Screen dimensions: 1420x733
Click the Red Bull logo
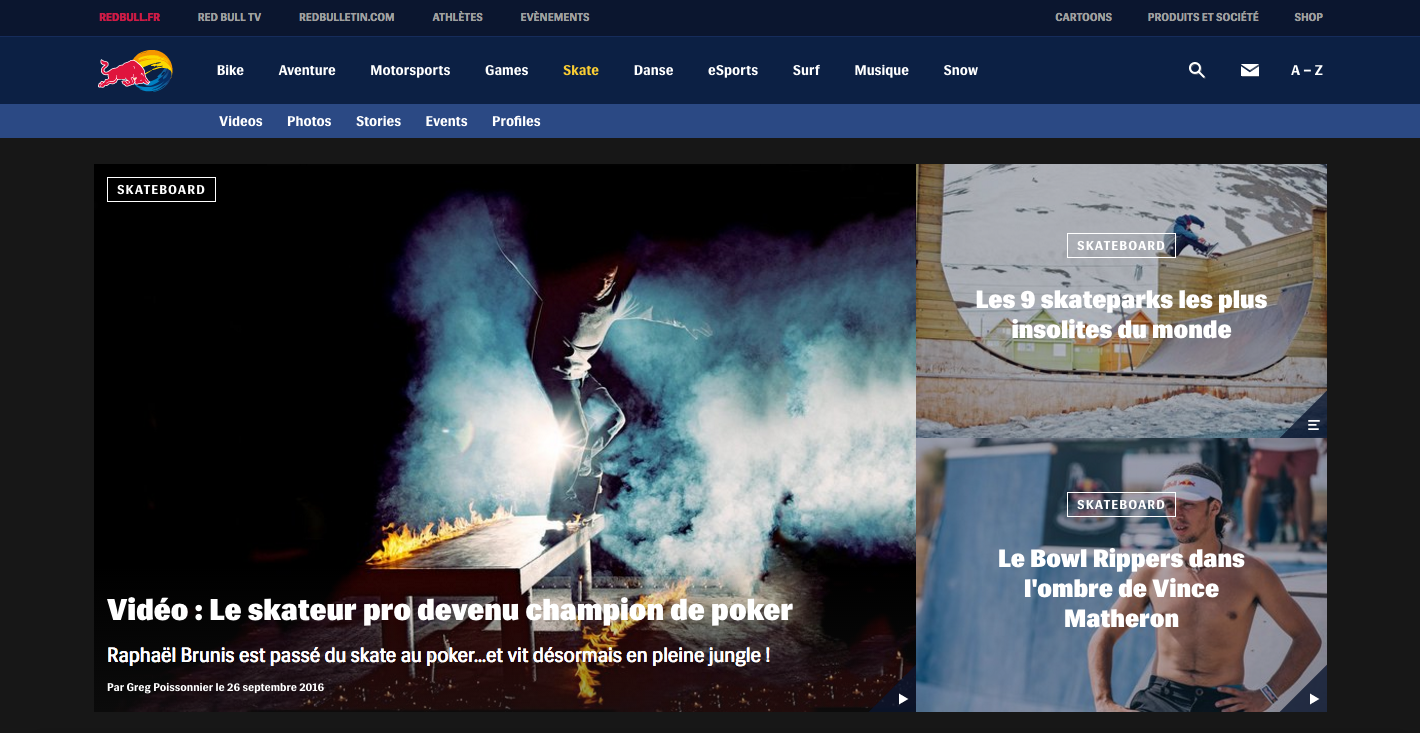pyautogui.click(x=135, y=70)
